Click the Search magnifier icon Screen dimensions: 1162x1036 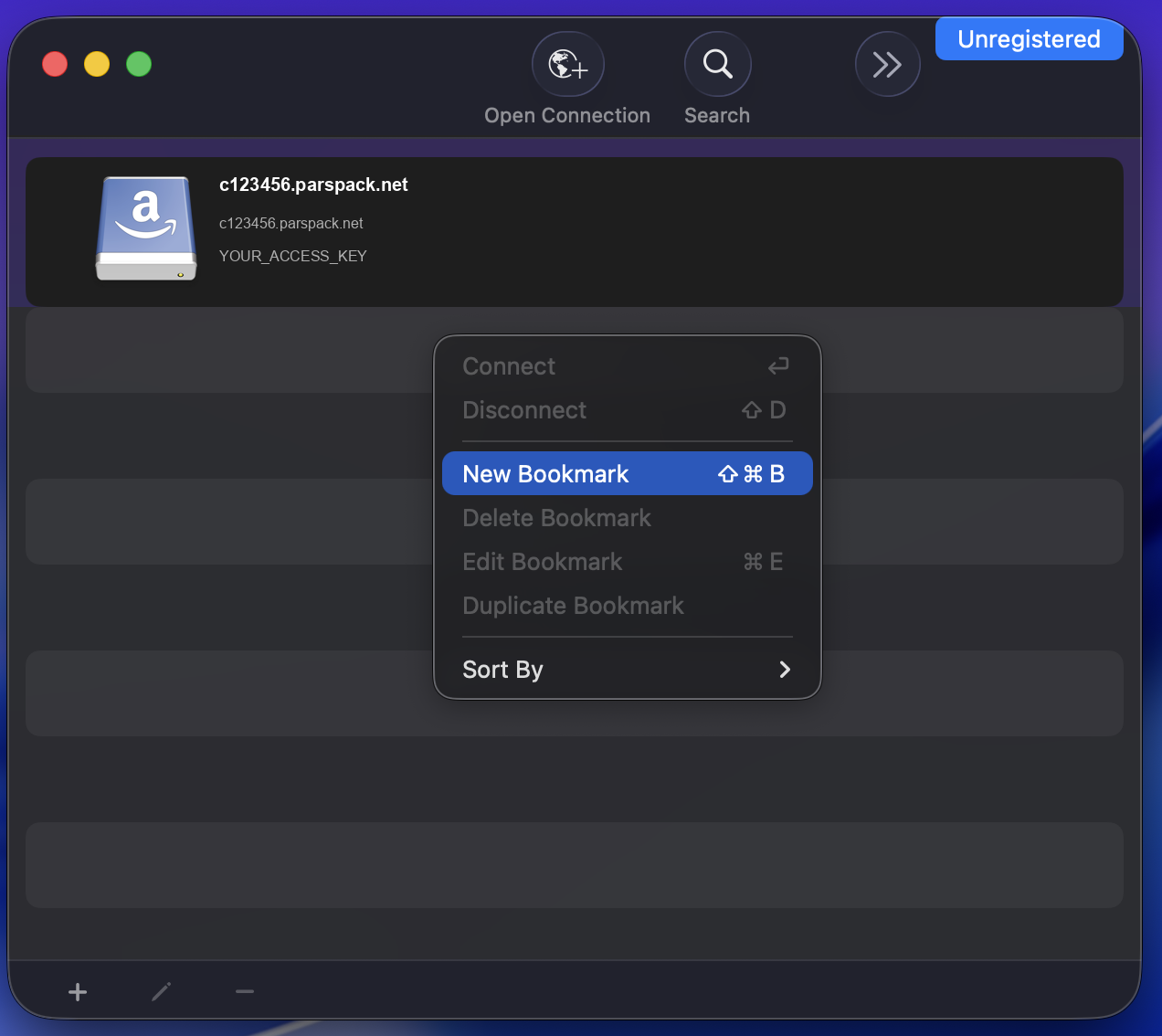pyautogui.click(x=717, y=65)
